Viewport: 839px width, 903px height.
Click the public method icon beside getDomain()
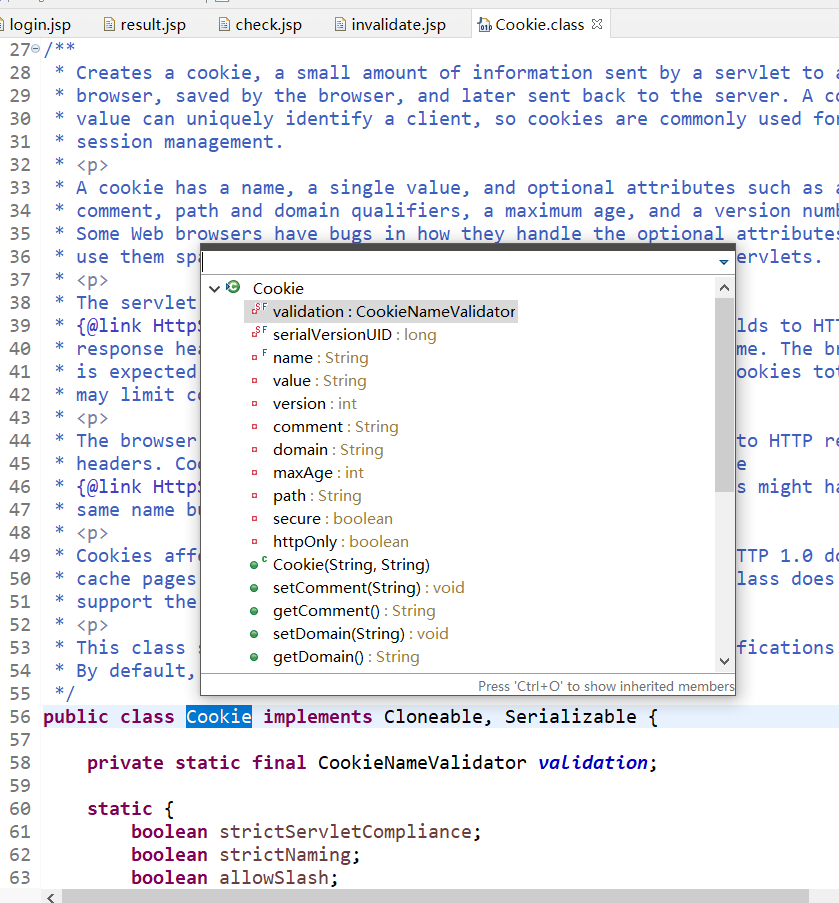254,657
